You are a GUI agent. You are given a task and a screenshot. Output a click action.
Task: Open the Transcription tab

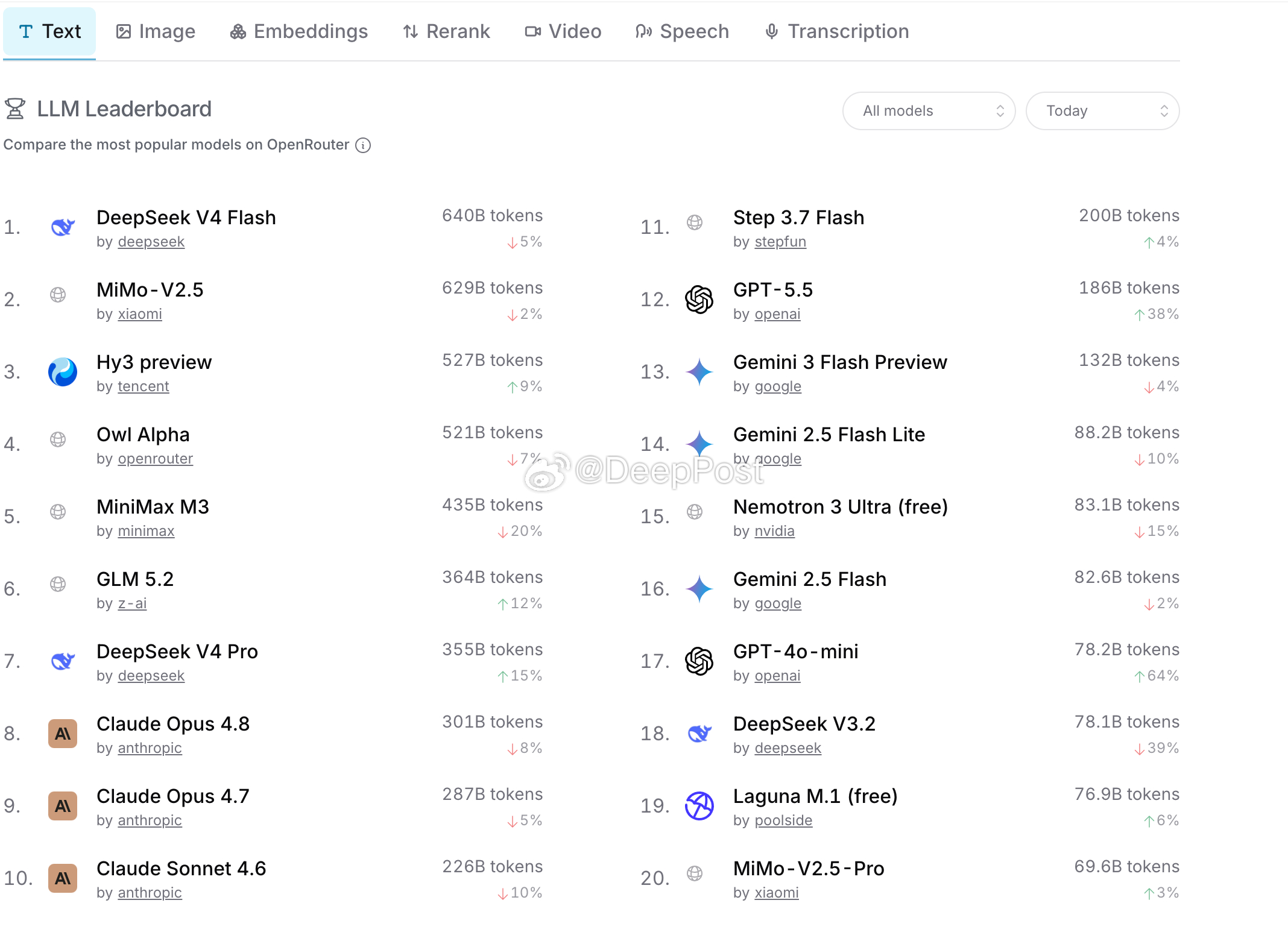click(836, 31)
